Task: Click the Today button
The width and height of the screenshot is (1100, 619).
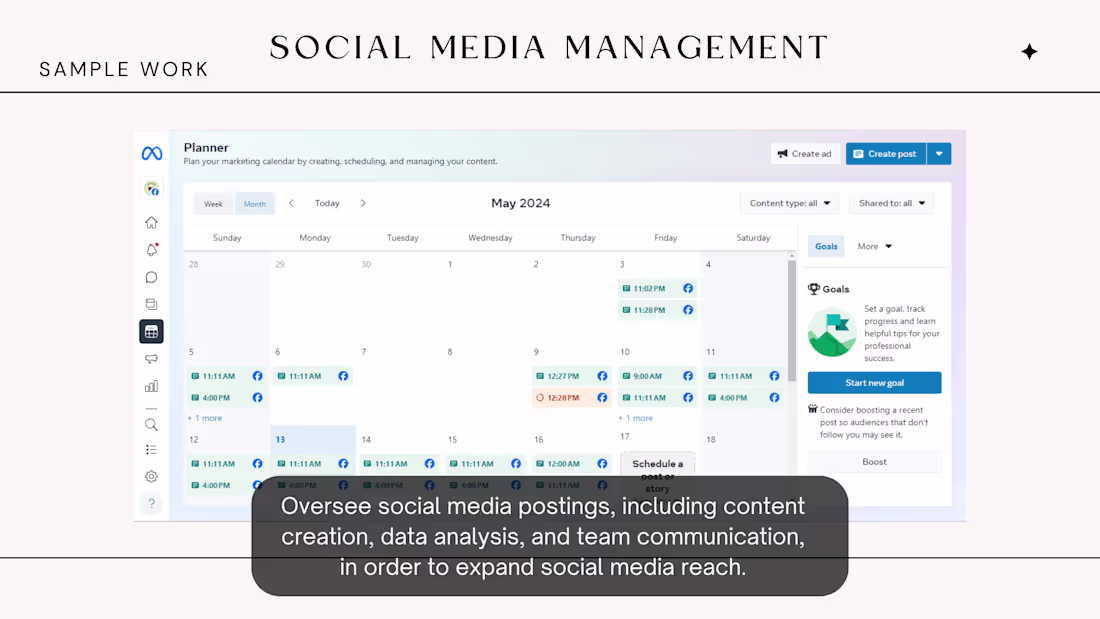Action: [327, 203]
